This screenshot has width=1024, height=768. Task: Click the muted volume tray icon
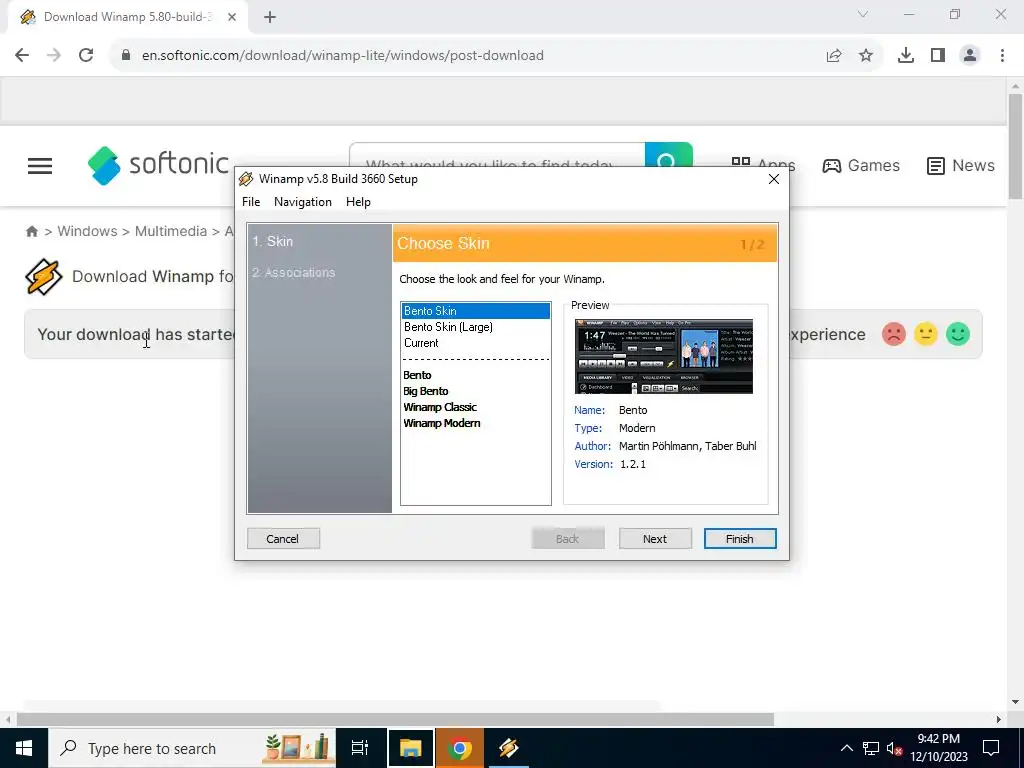[894, 748]
